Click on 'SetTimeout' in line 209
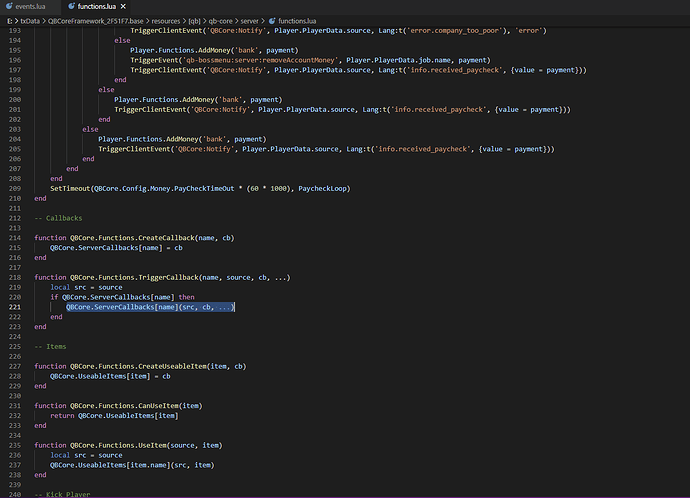Viewport: 690px width, 498px height. coord(70,188)
